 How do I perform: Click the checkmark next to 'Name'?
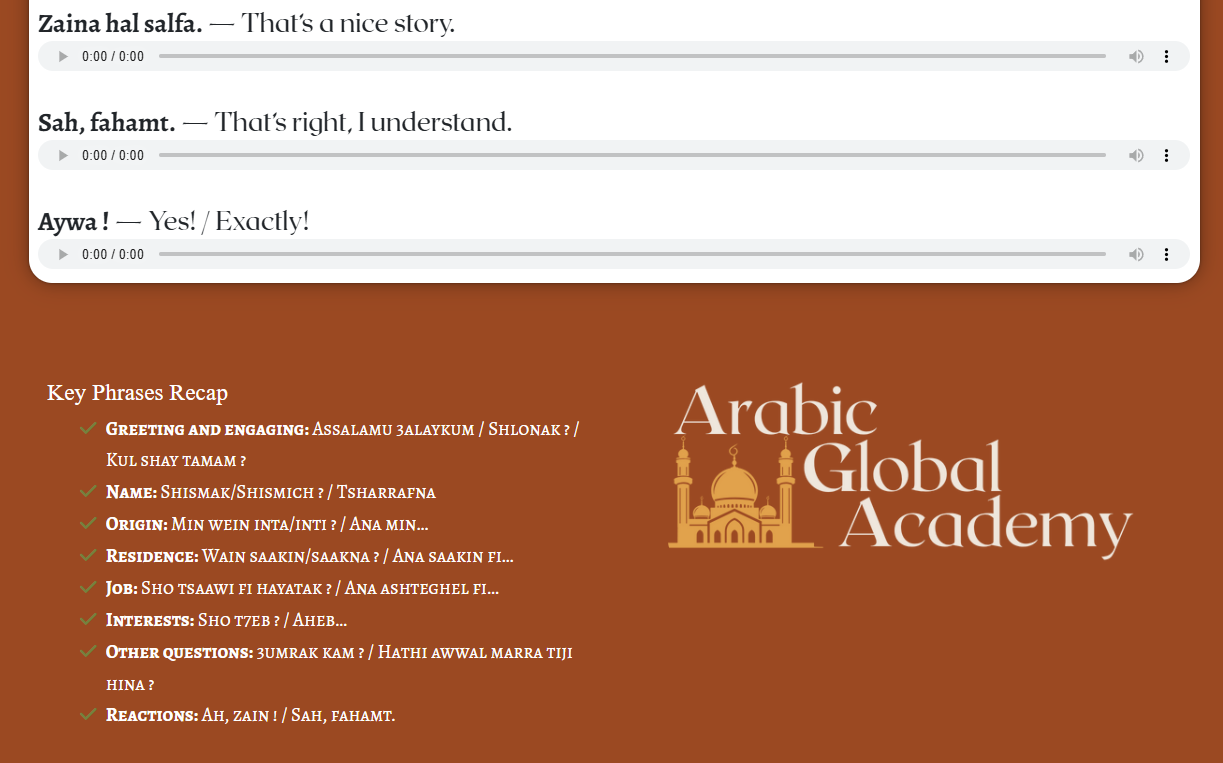point(88,492)
